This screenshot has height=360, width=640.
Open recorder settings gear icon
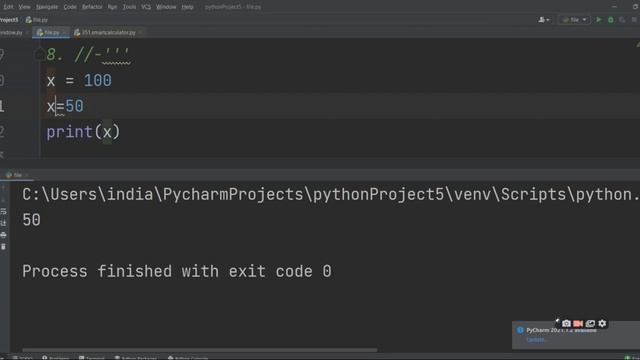point(602,323)
